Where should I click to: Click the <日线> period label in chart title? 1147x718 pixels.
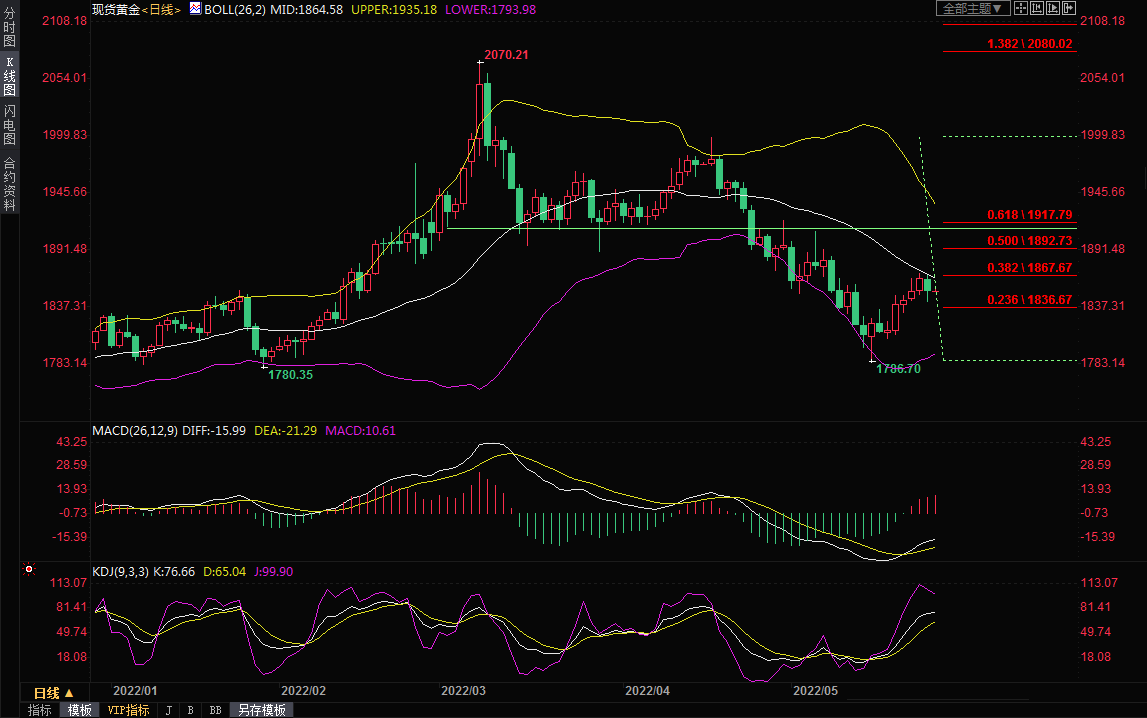click(x=161, y=9)
